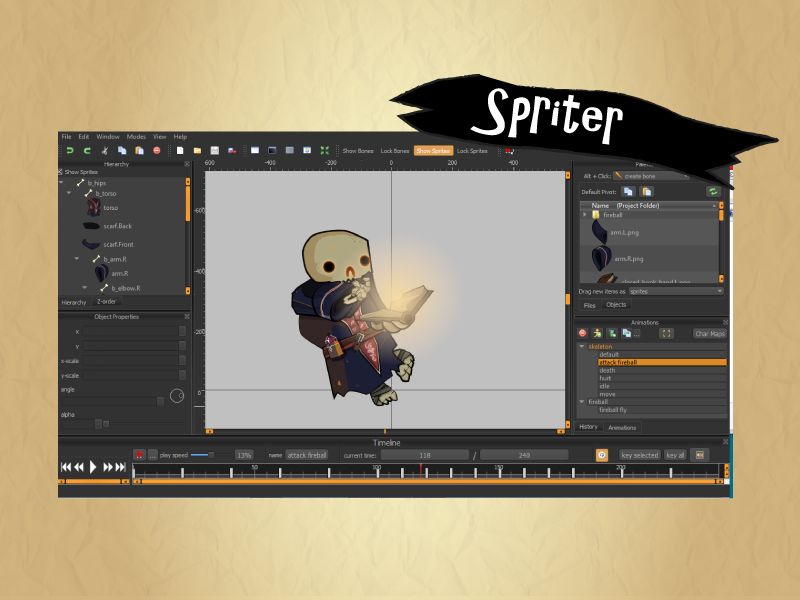Click the third gray layout icon
The image size is (800, 600).
pos(290,151)
